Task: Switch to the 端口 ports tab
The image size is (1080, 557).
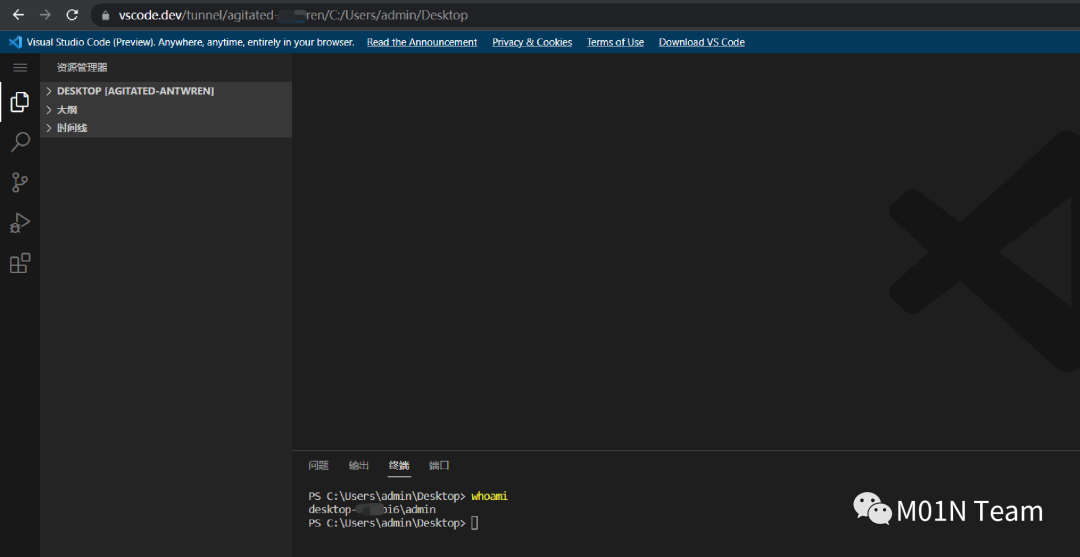Action: 439,465
